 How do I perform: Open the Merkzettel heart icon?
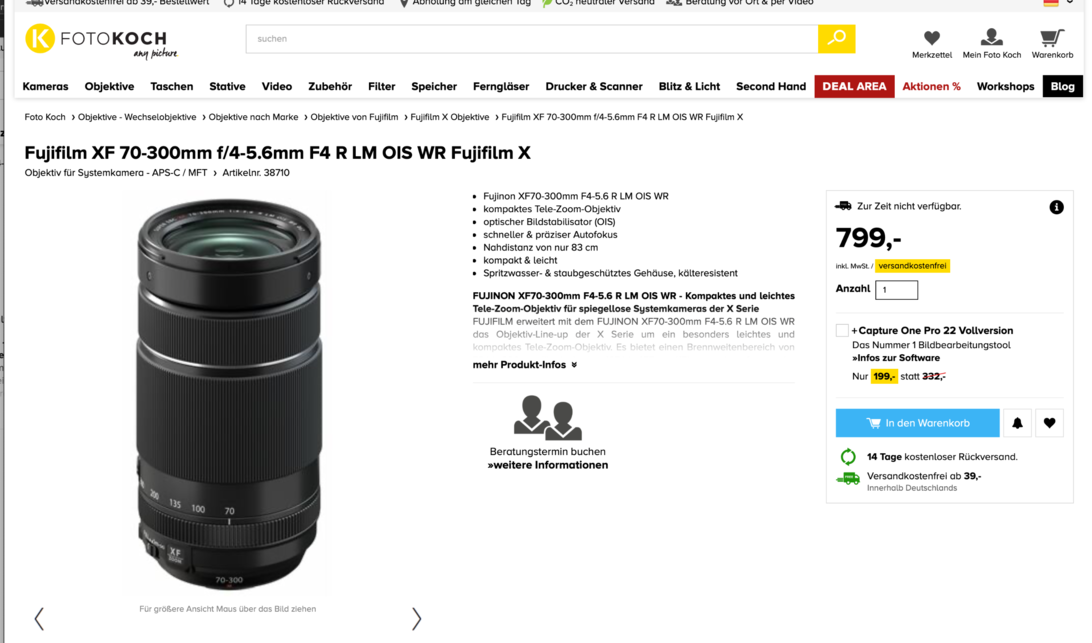point(931,38)
